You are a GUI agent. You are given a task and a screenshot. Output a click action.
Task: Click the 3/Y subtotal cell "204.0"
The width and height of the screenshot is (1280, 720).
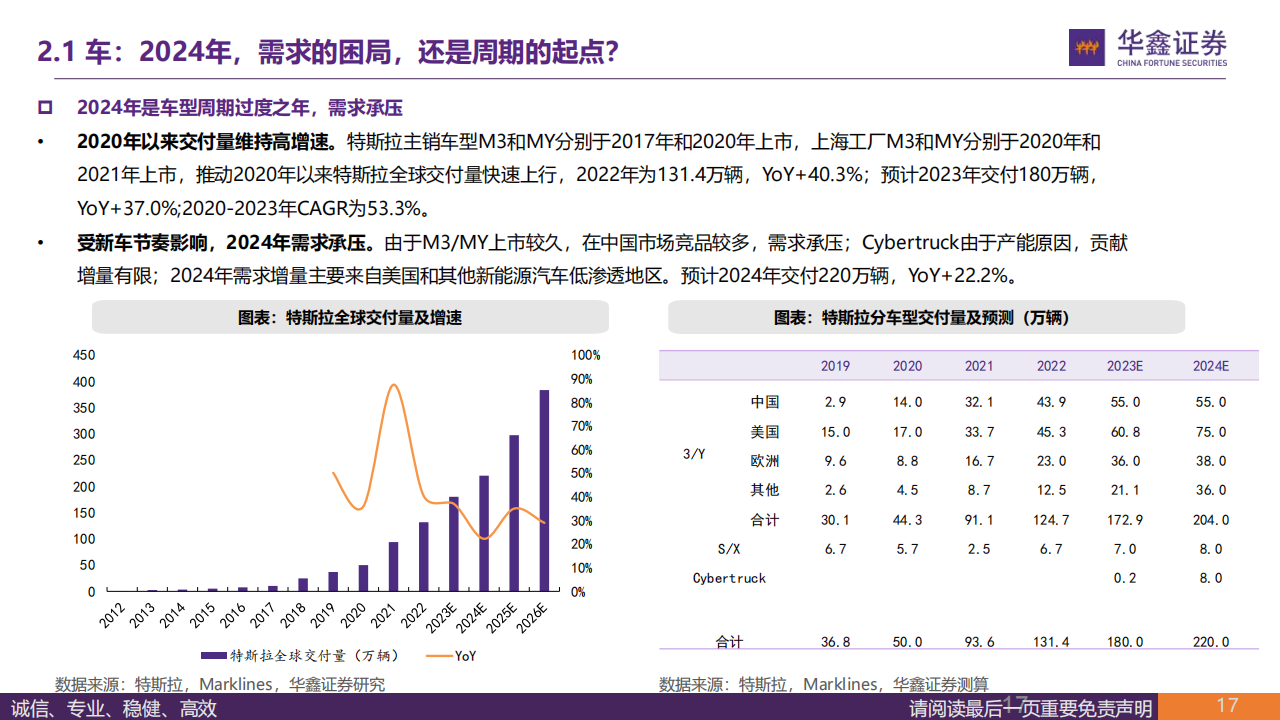click(x=1211, y=520)
